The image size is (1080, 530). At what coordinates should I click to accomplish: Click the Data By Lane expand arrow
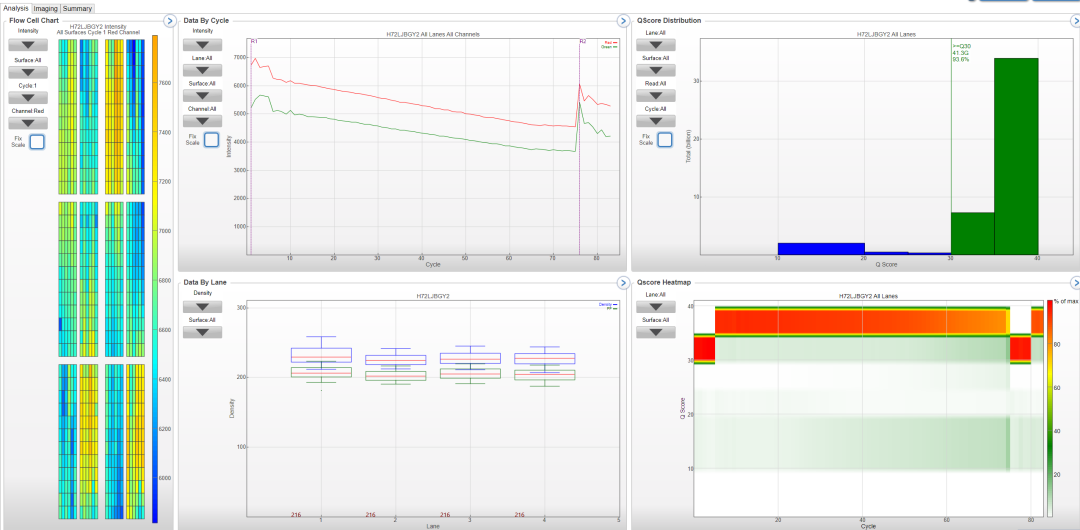tap(622, 283)
